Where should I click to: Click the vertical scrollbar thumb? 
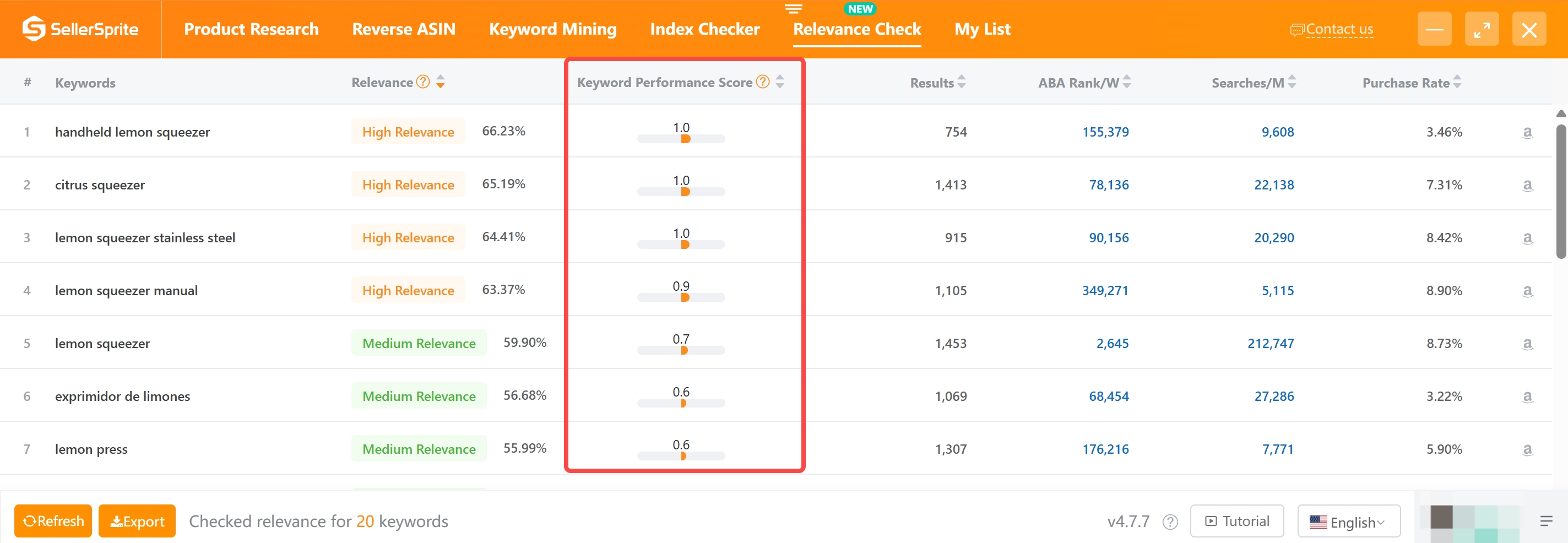(x=1561, y=192)
